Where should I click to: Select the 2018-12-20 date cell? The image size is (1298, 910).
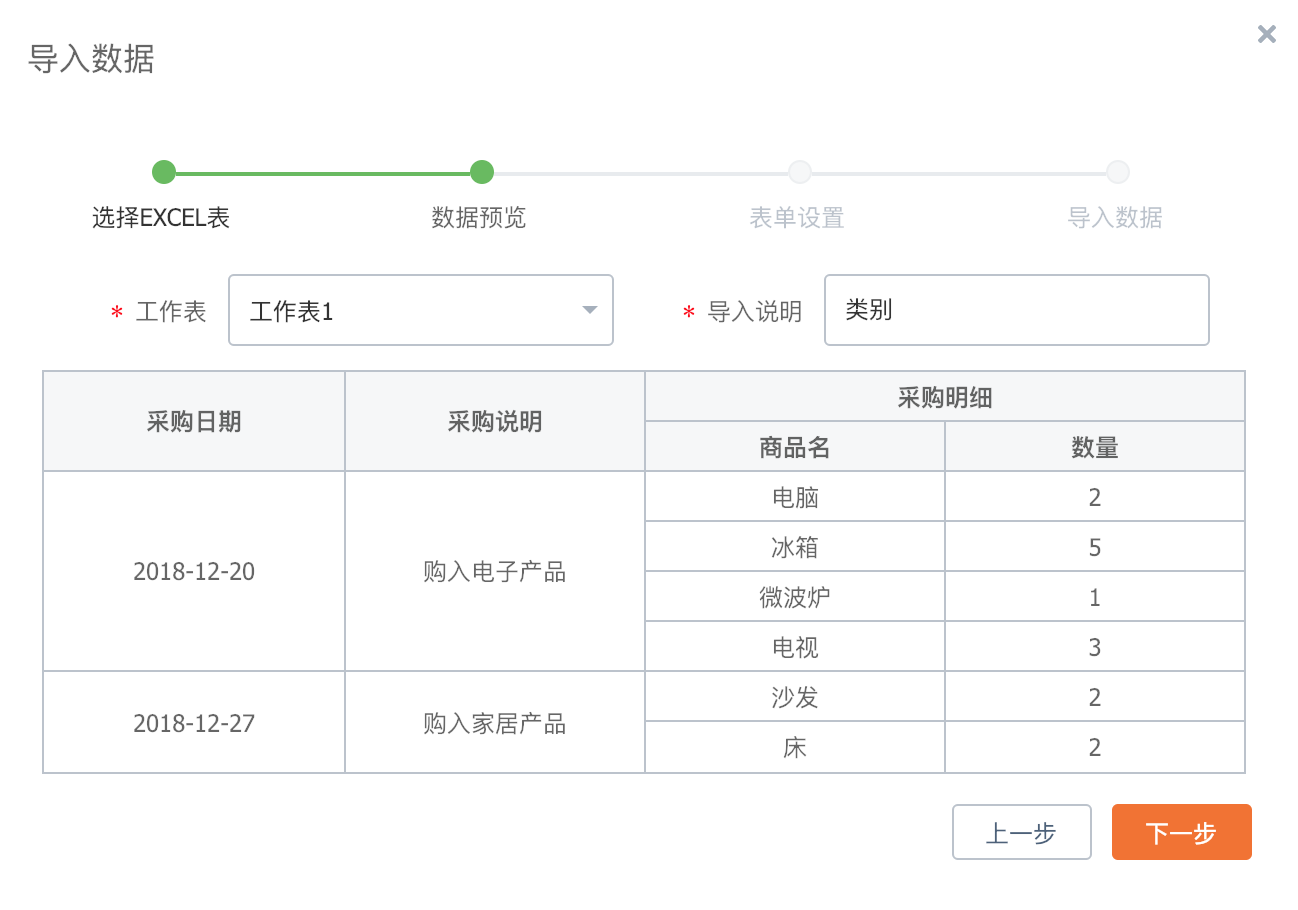(194, 572)
